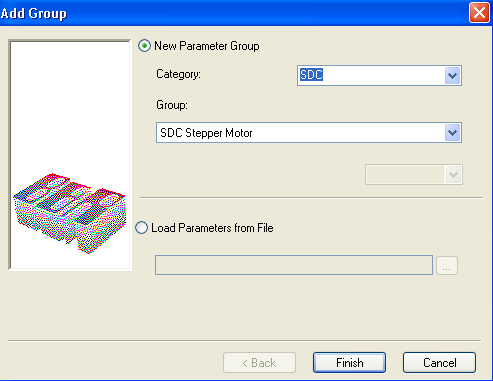The height and width of the screenshot is (381, 493).
Task: Click the Finish button
Action: pyautogui.click(x=349, y=363)
